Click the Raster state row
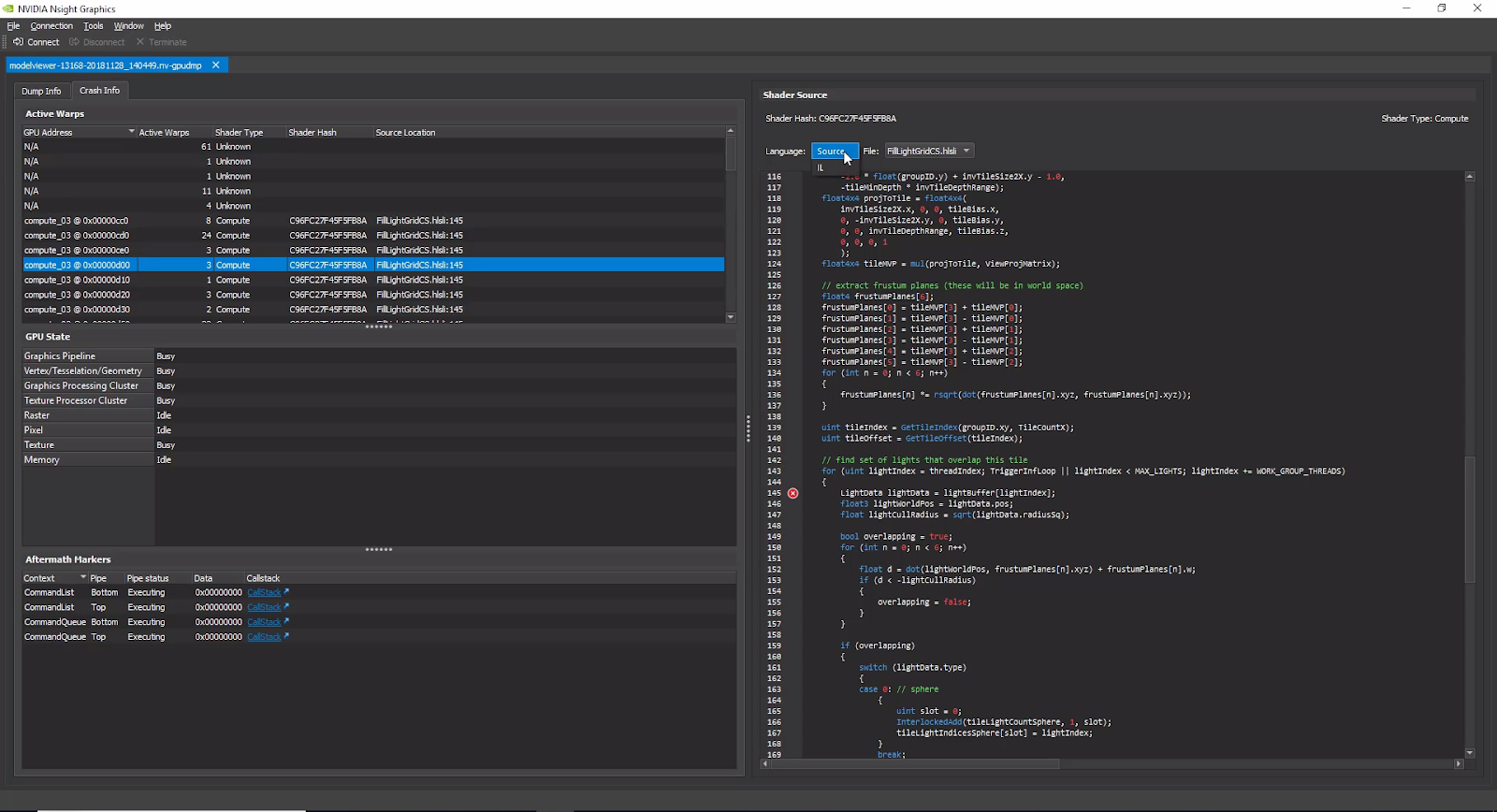 coord(379,415)
